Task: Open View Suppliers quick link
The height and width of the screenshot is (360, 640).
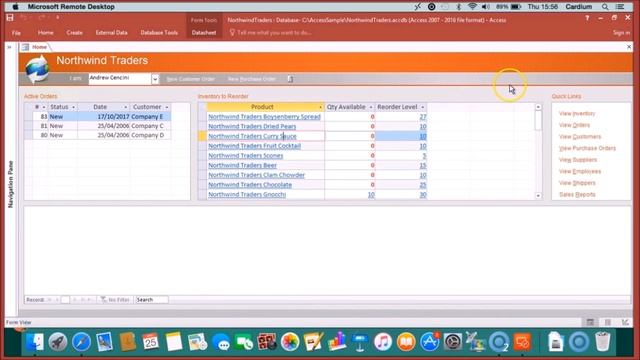Action: tap(578, 160)
